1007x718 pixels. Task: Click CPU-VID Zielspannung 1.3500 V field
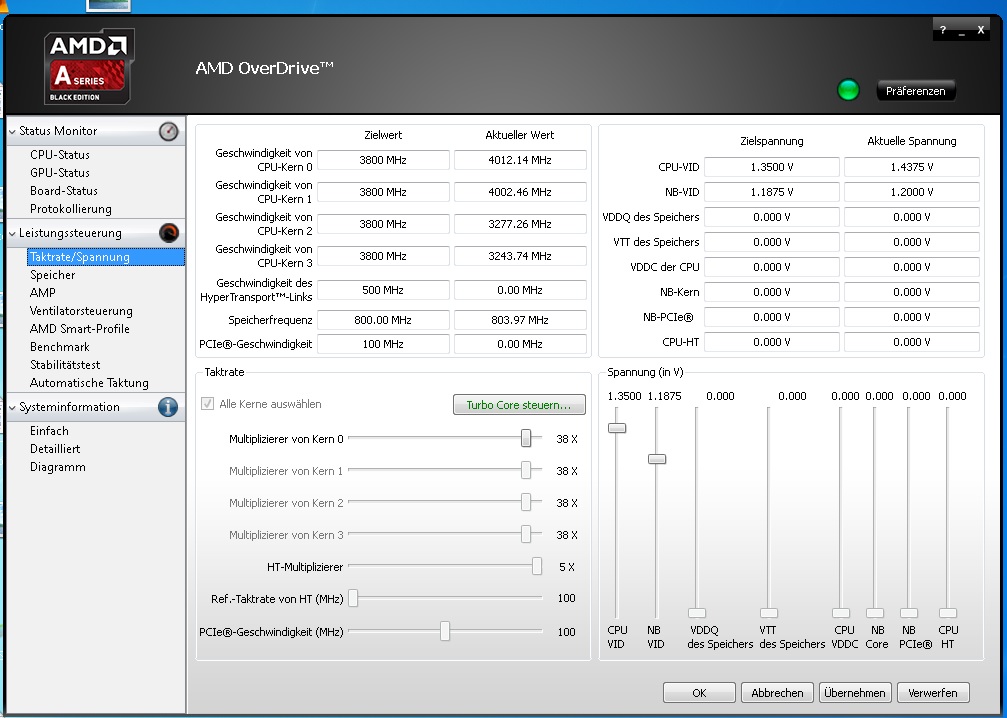771,167
